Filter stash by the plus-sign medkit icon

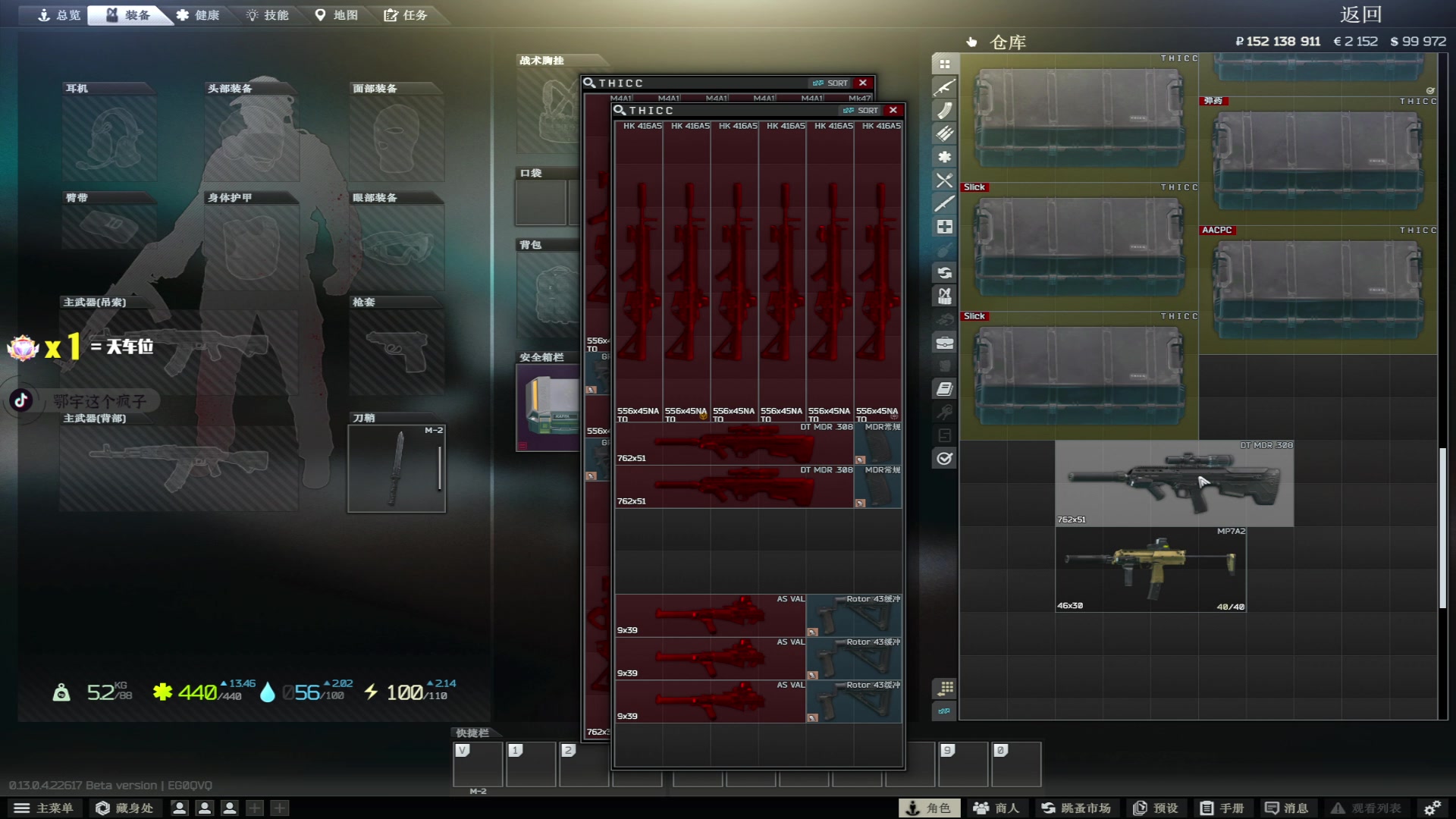pyautogui.click(x=944, y=227)
